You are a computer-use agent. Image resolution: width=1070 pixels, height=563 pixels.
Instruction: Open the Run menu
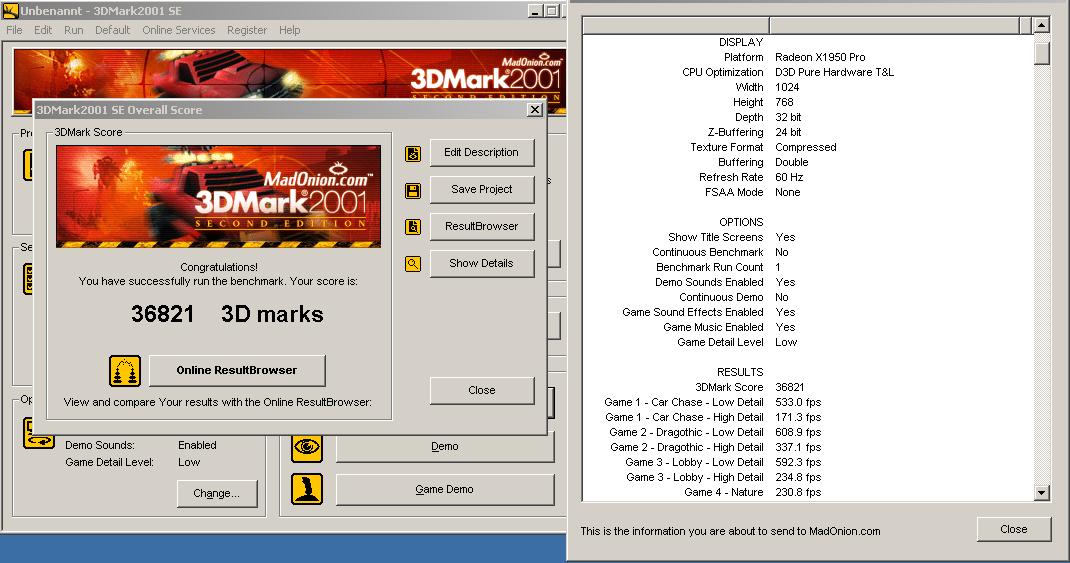[74, 30]
